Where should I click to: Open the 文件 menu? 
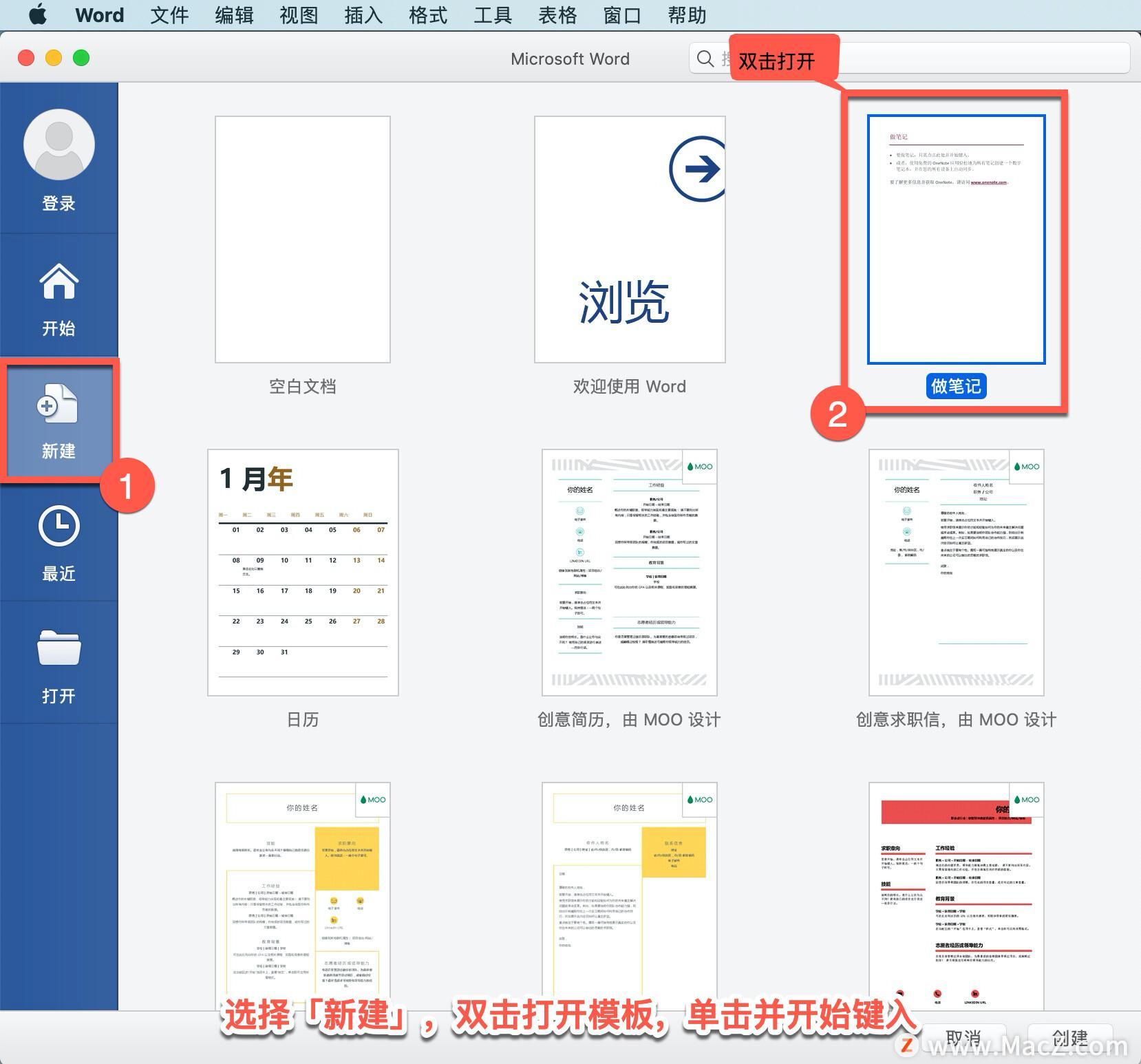(x=169, y=15)
